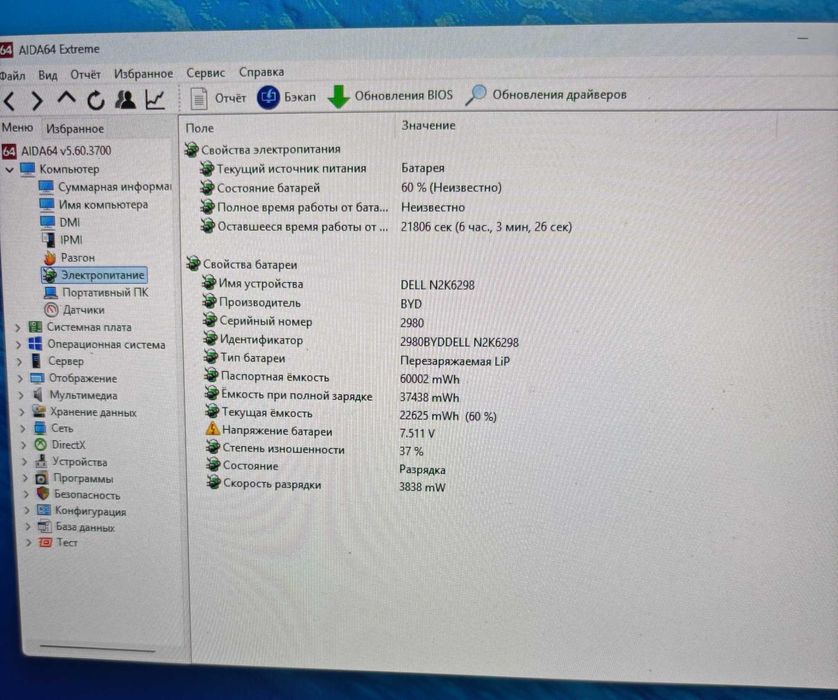Click the Мультимедиа speaker icon

[37, 395]
